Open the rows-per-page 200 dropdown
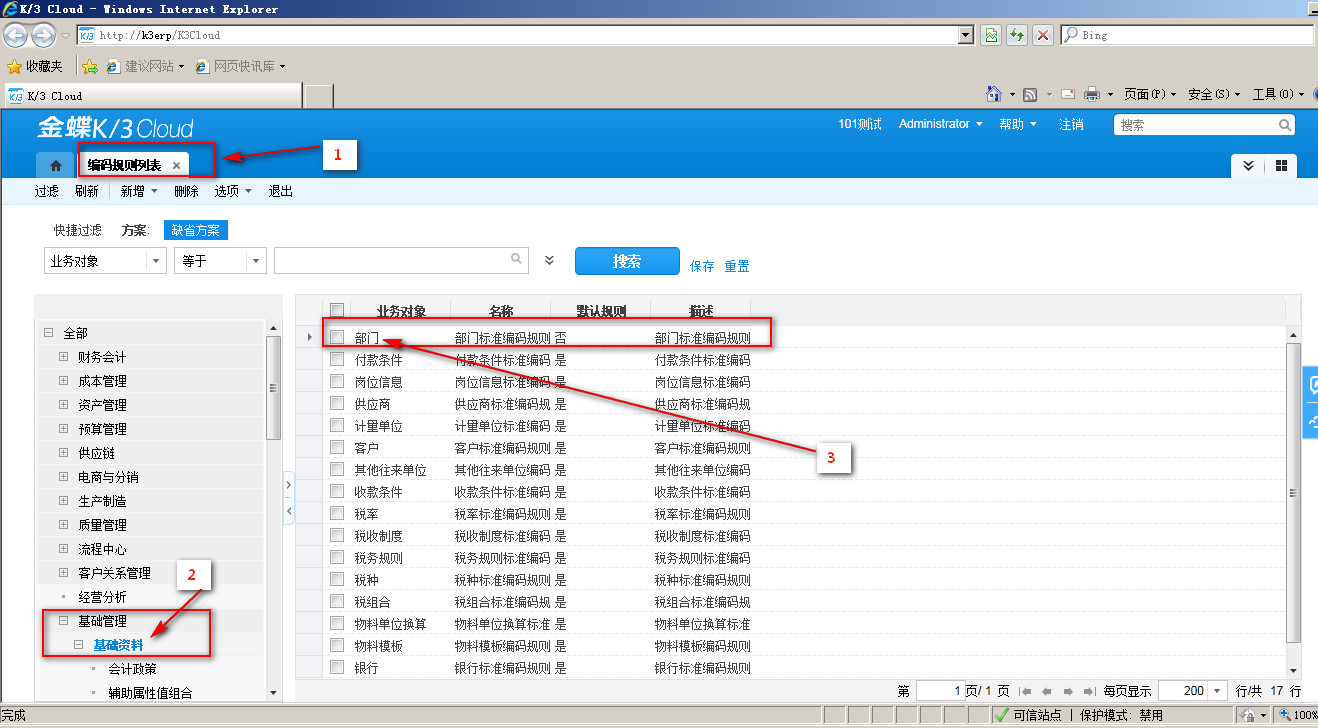This screenshot has width=1318, height=728. pyautogui.click(x=1218, y=691)
